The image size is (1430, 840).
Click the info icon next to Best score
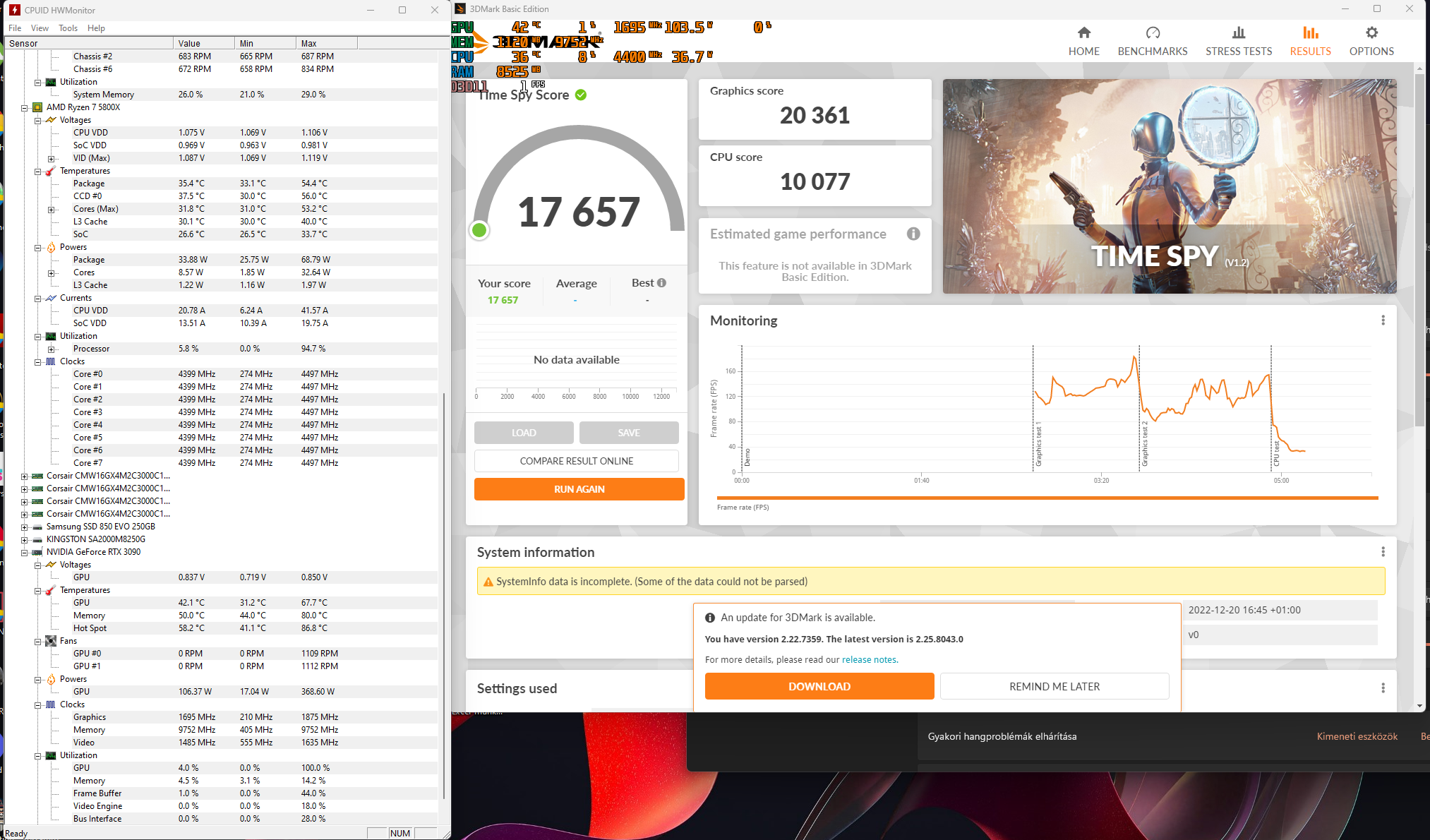coord(661,282)
